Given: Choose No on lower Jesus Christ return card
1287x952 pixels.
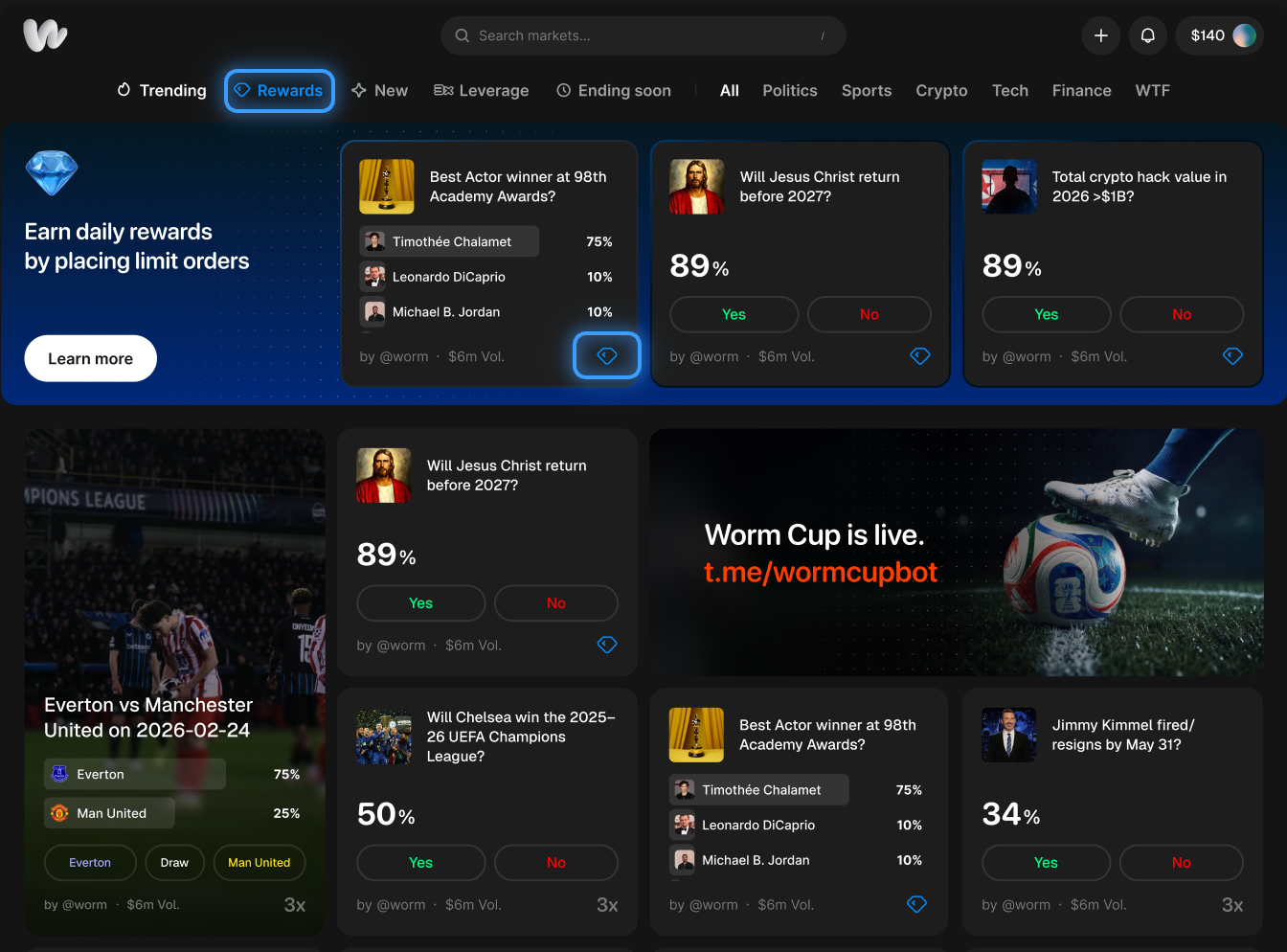Looking at the screenshot, I should (x=556, y=603).
